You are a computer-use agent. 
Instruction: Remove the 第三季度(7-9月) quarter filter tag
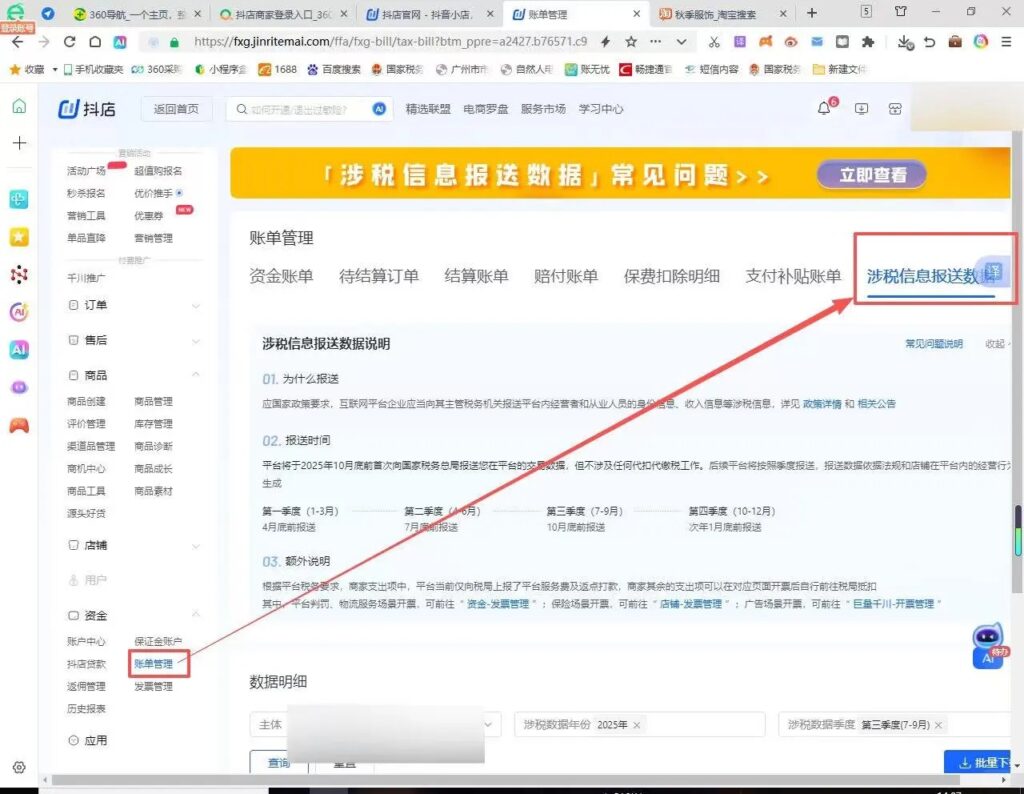click(x=938, y=724)
